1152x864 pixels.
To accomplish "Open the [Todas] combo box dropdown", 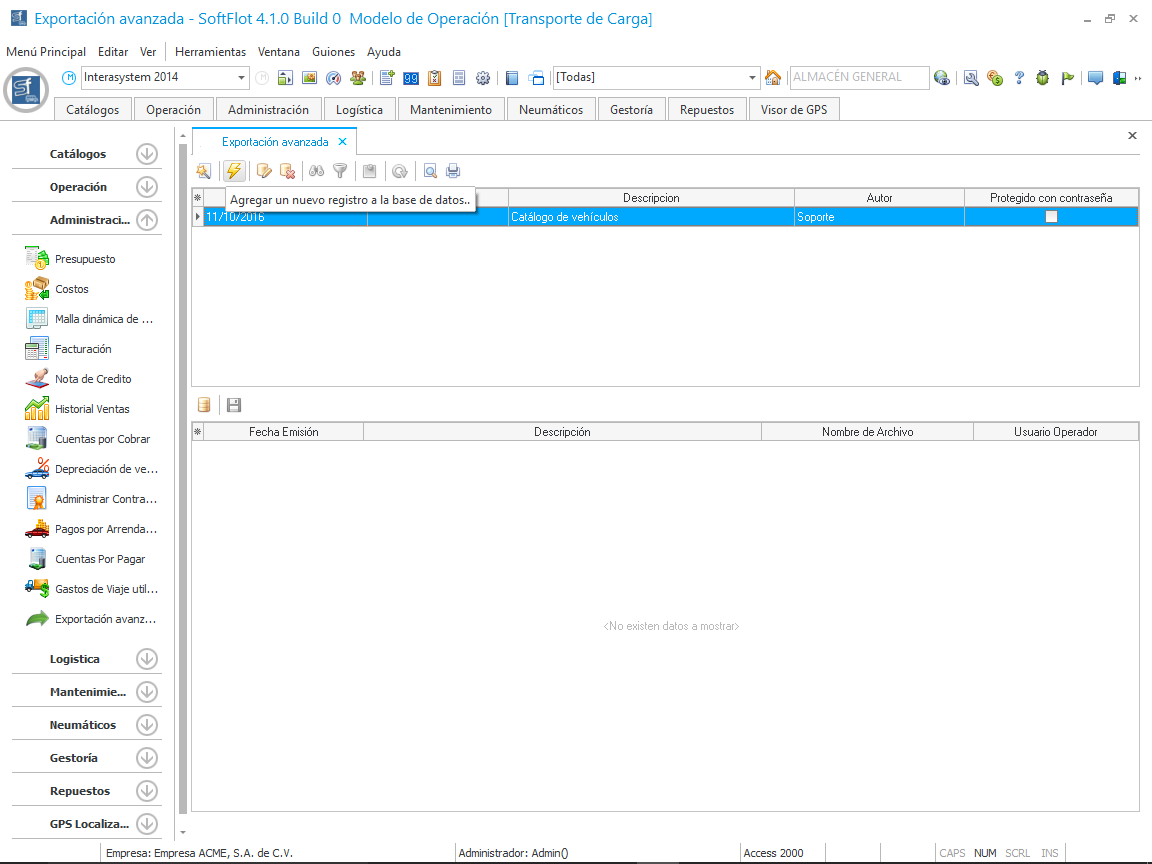I will click(x=753, y=78).
